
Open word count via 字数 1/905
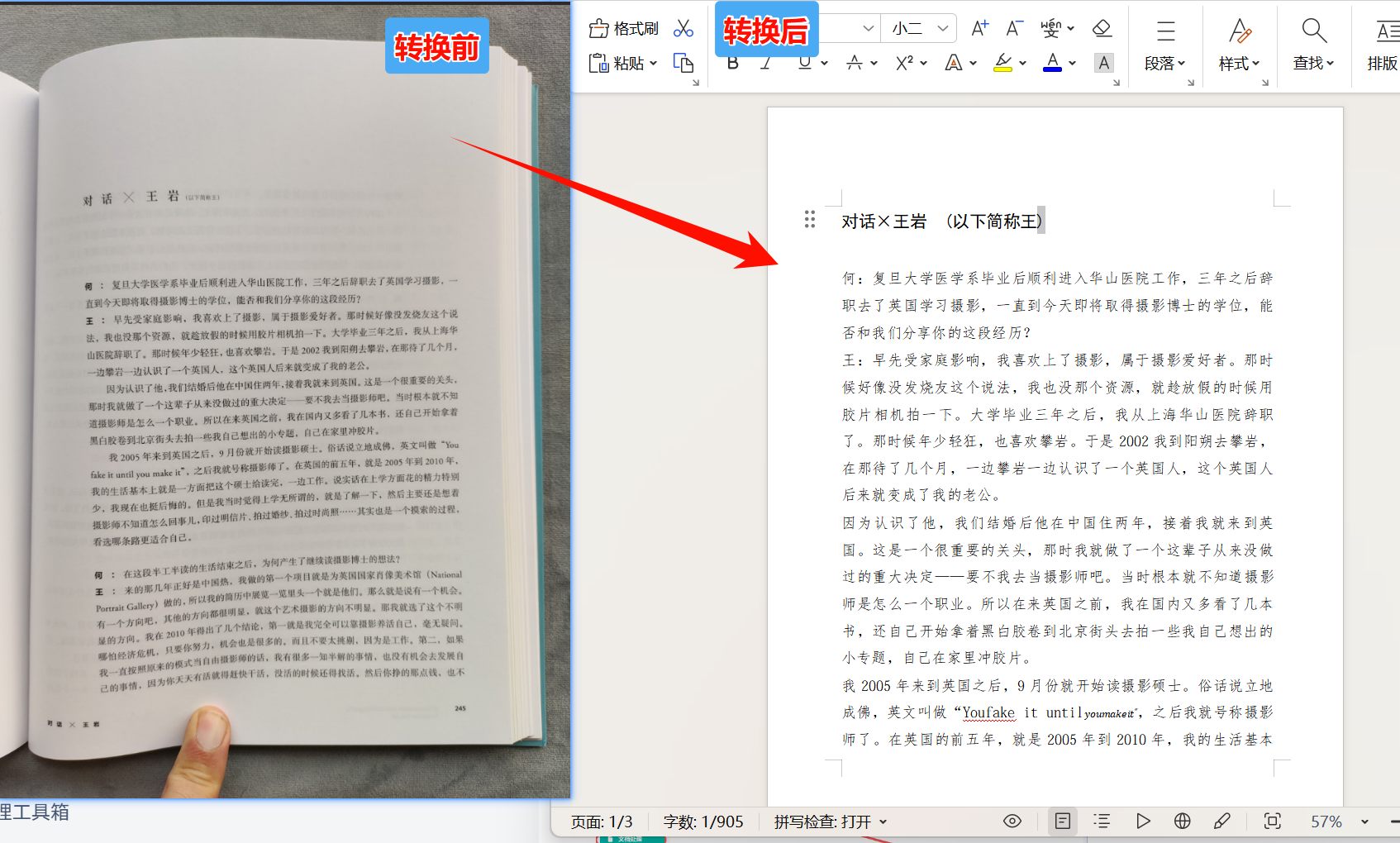703,821
